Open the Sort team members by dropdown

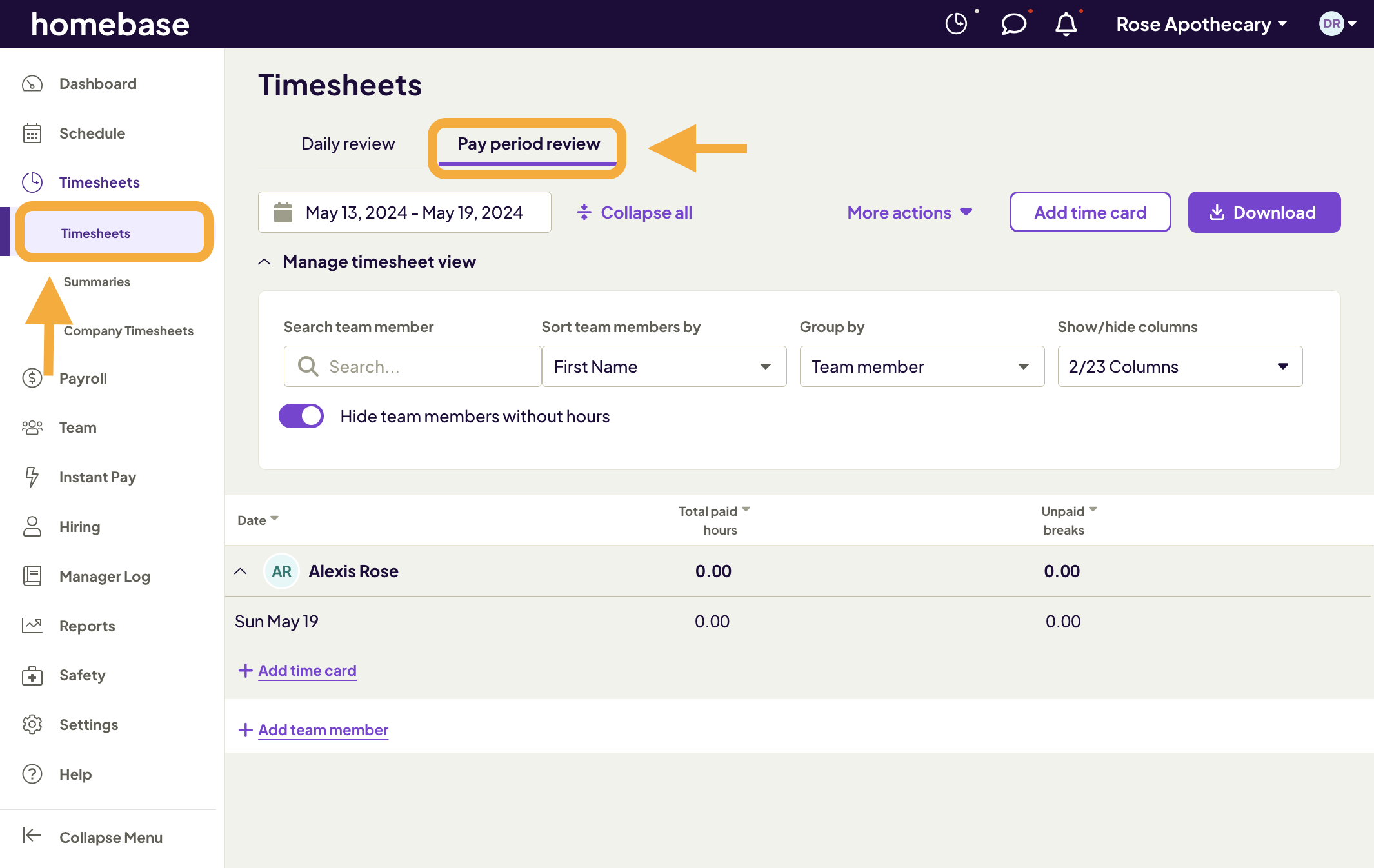pos(664,366)
